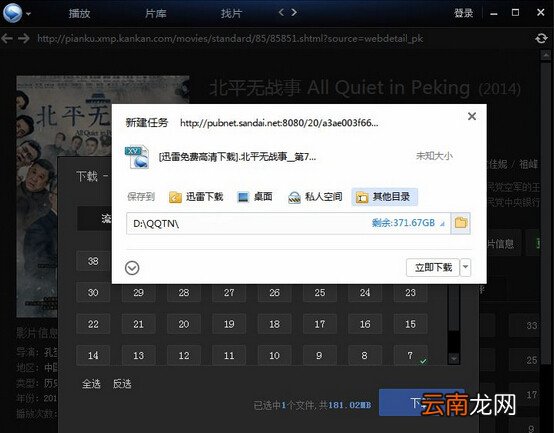Select episode 27 in the download list
The width and height of the screenshot is (554, 433).
coord(229,292)
